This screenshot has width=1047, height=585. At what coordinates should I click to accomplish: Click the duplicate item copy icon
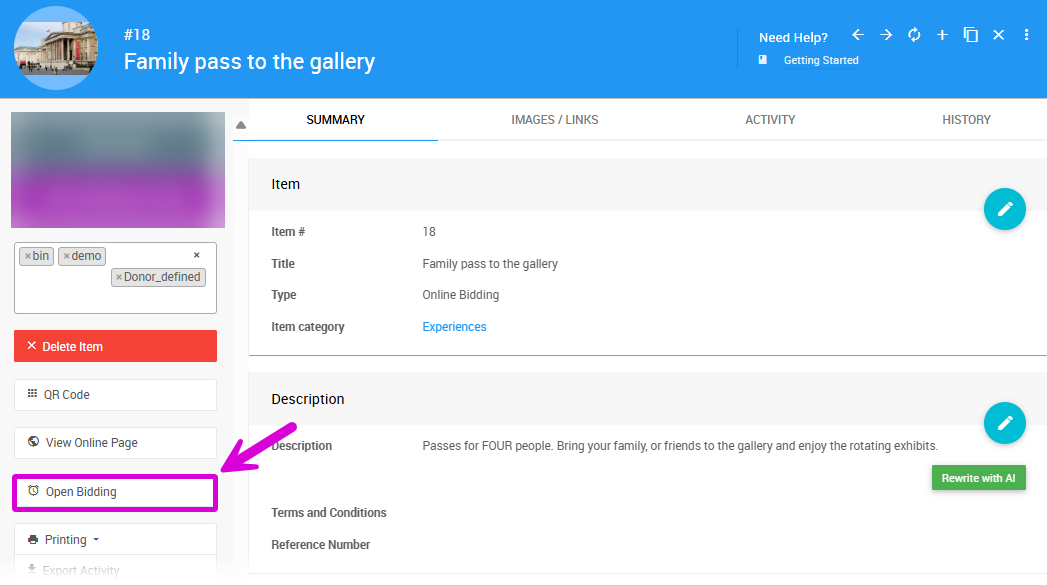970,35
